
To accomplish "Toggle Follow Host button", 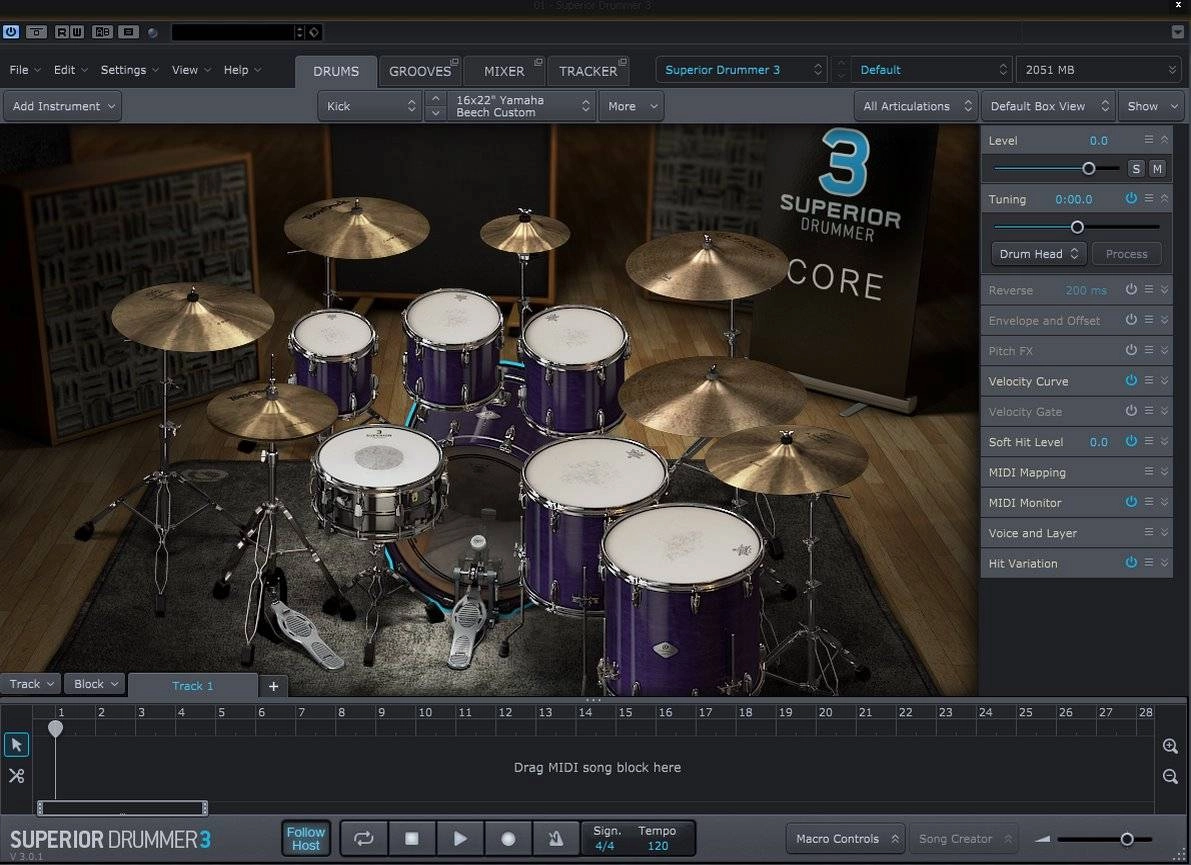I will tap(306, 838).
